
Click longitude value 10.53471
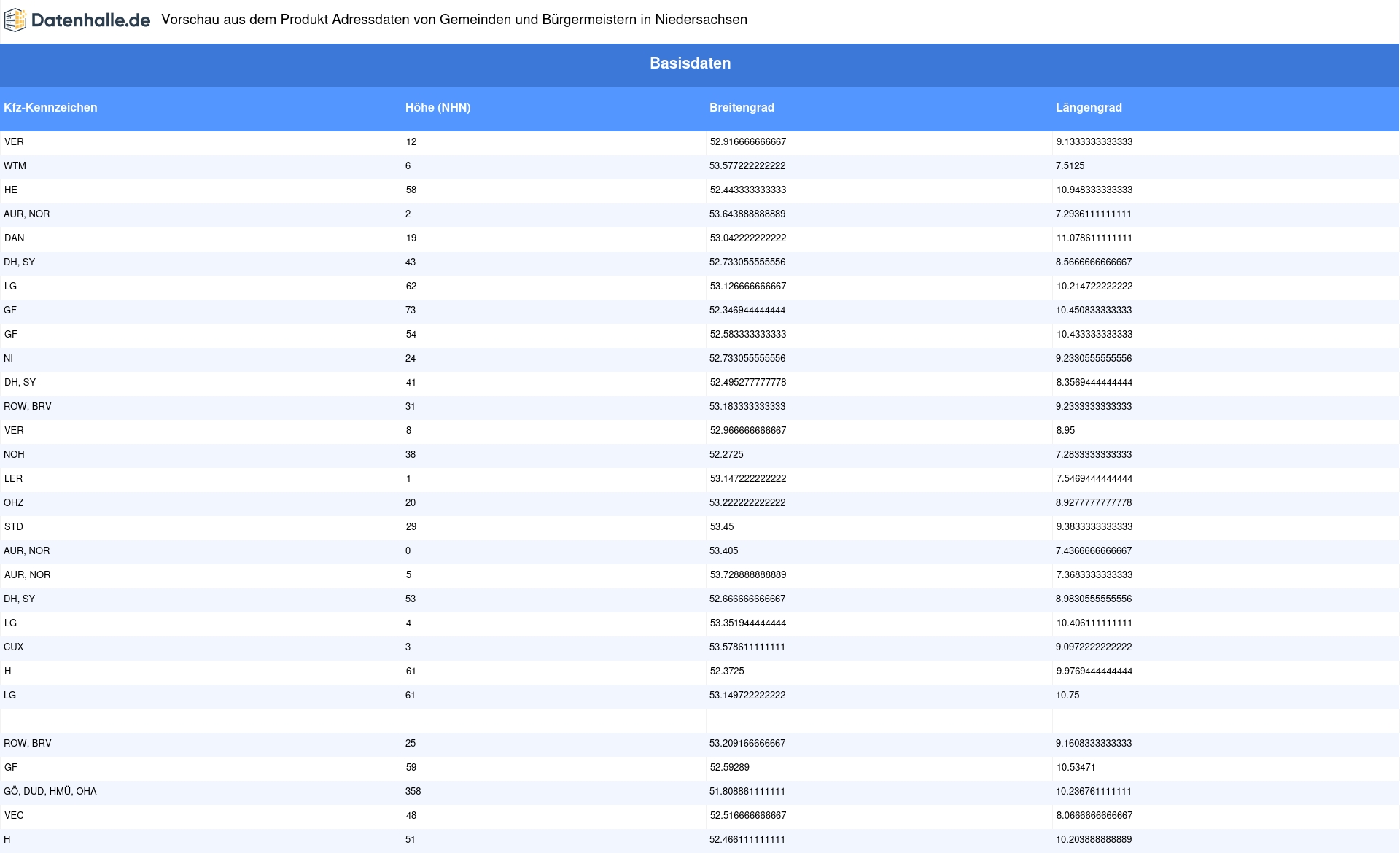coord(1076,768)
